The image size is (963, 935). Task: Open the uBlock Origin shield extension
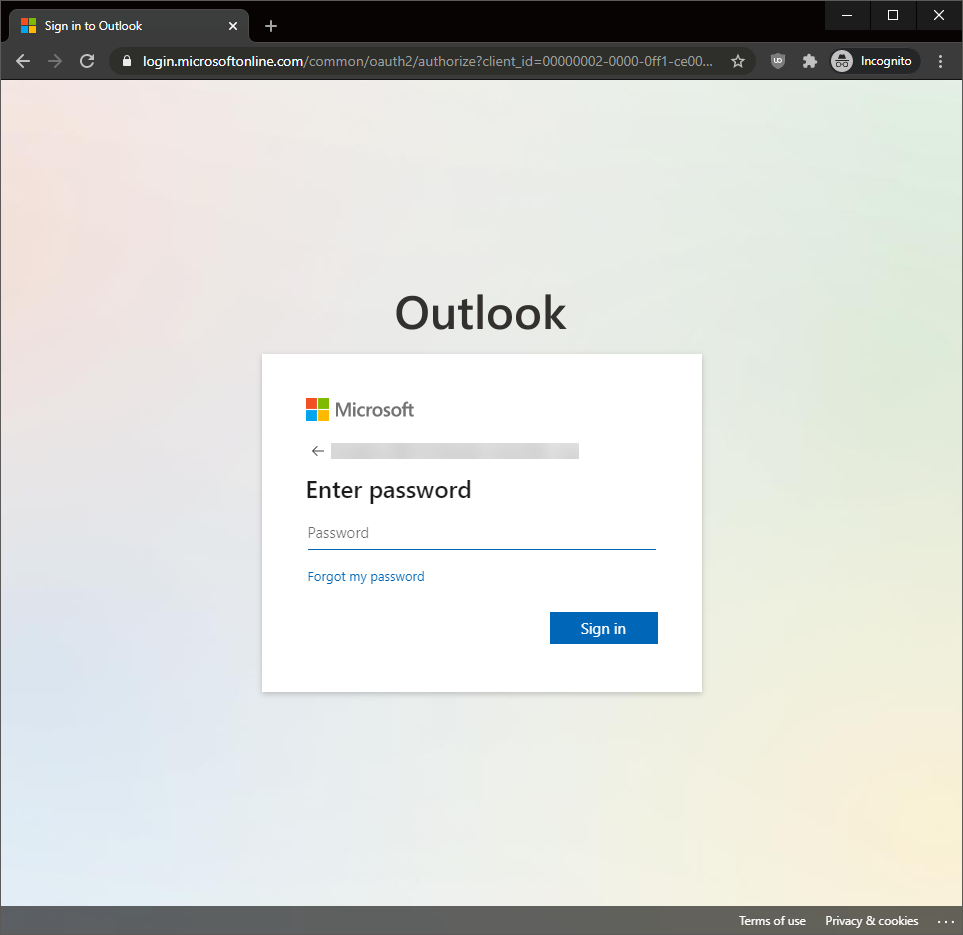click(x=778, y=61)
